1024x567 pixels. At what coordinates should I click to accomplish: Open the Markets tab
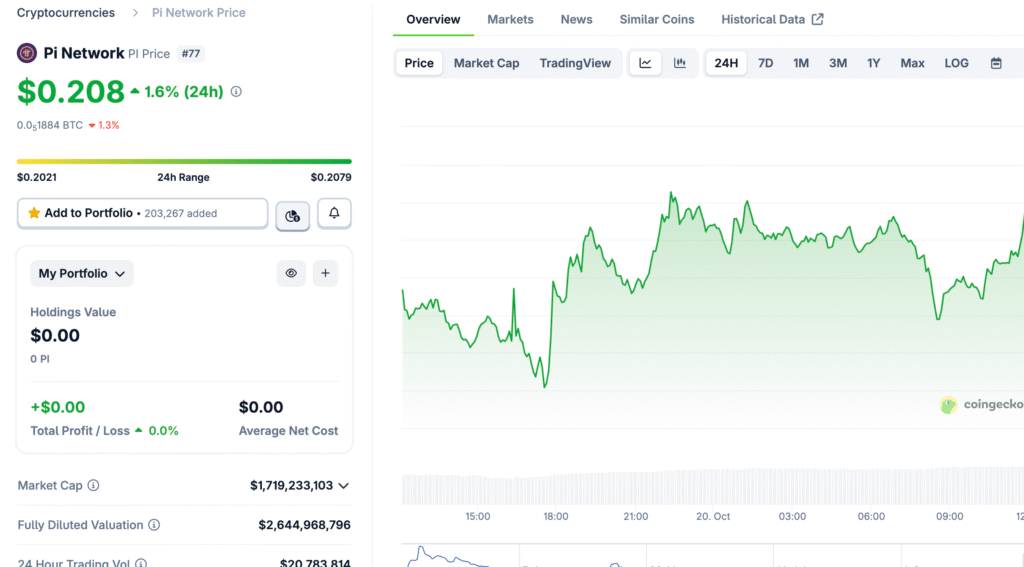pos(510,19)
